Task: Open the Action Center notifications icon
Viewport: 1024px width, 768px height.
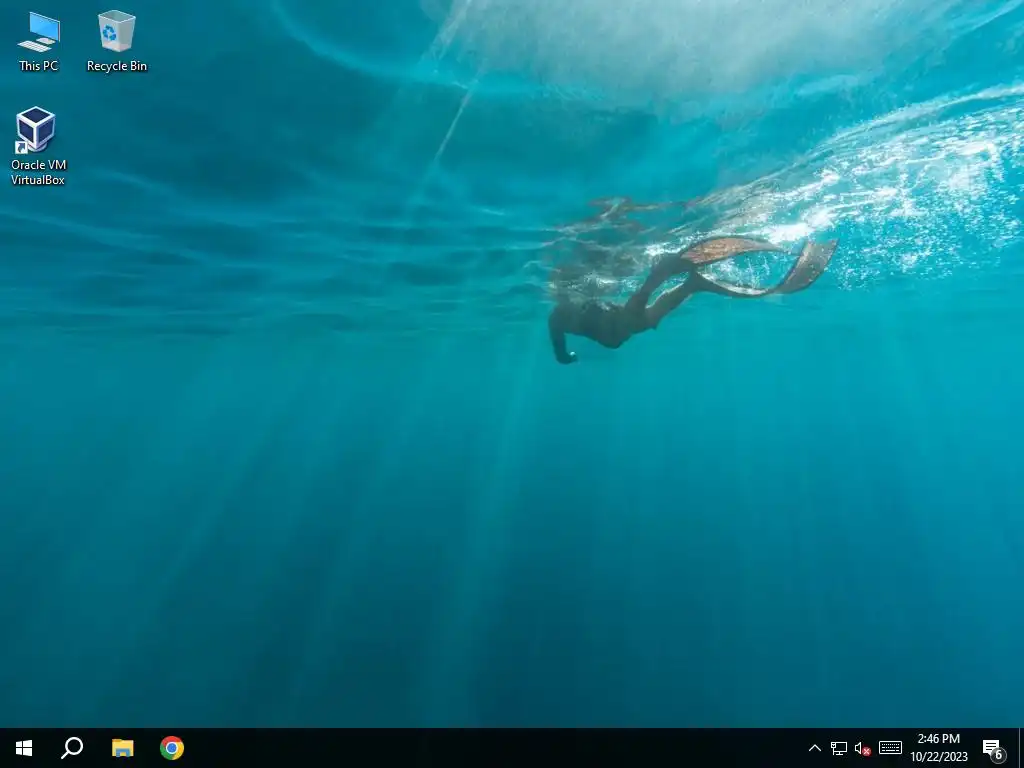Action: click(x=993, y=748)
